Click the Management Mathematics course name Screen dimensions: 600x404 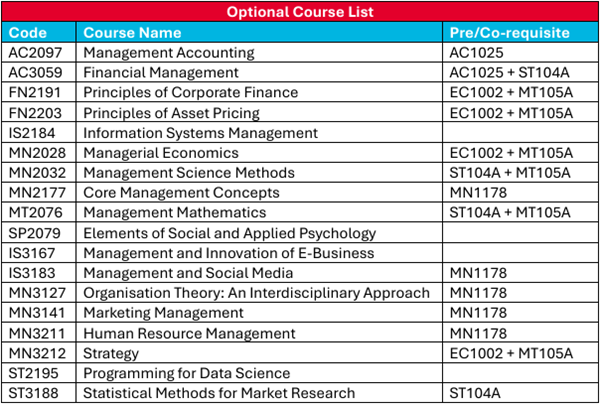click(x=175, y=212)
